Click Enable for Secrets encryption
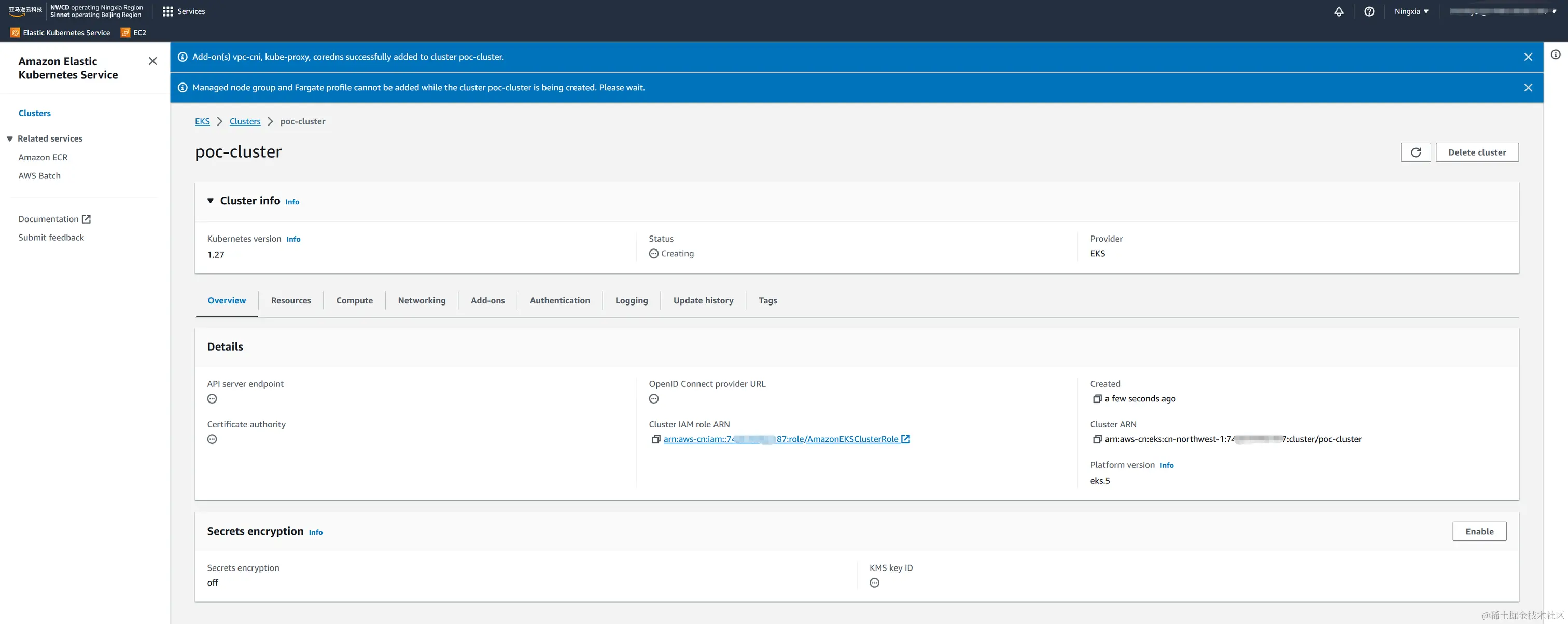The width and height of the screenshot is (1568, 624). [x=1479, y=532]
